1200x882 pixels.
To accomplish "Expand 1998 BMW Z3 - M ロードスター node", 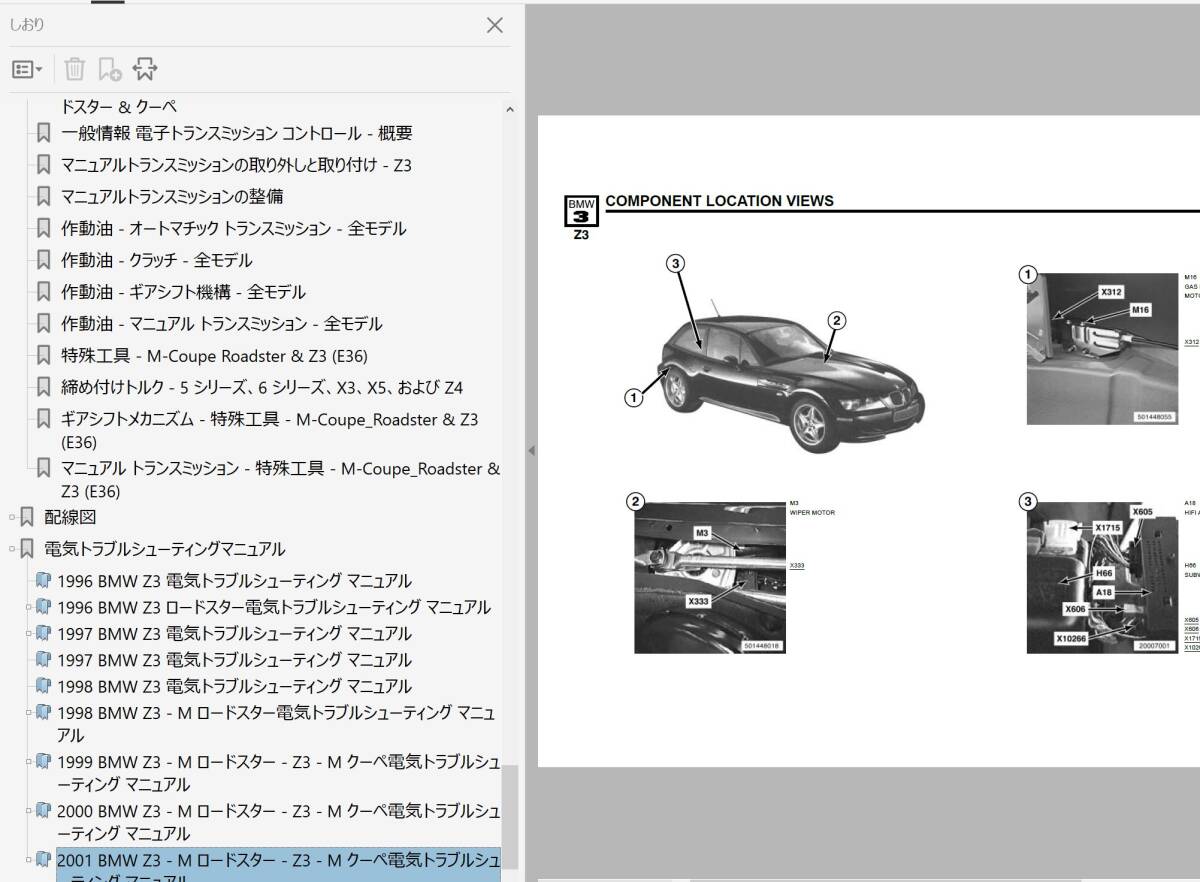I will click(28, 713).
